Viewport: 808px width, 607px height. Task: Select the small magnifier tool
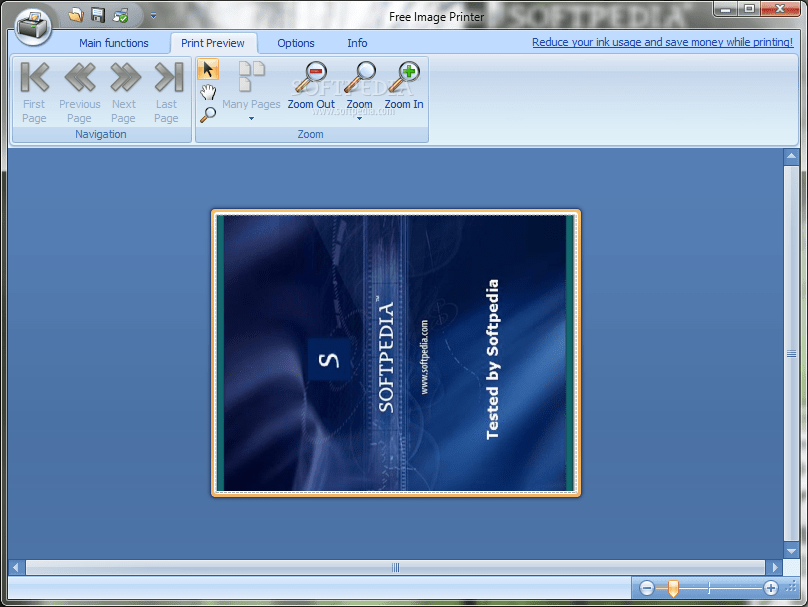[208, 114]
